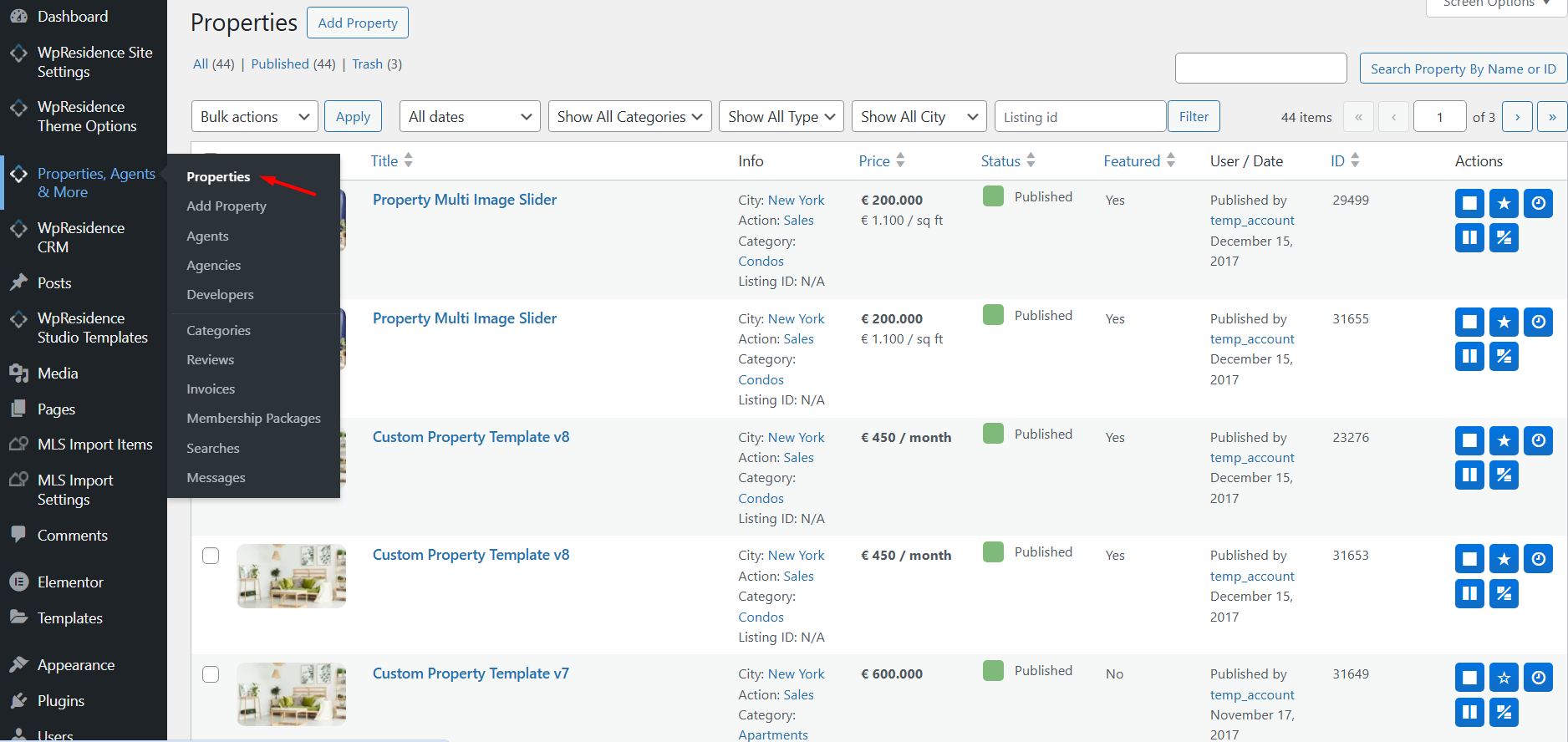
Task: Expand the Show All Categories dropdown
Action: coord(629,117)
